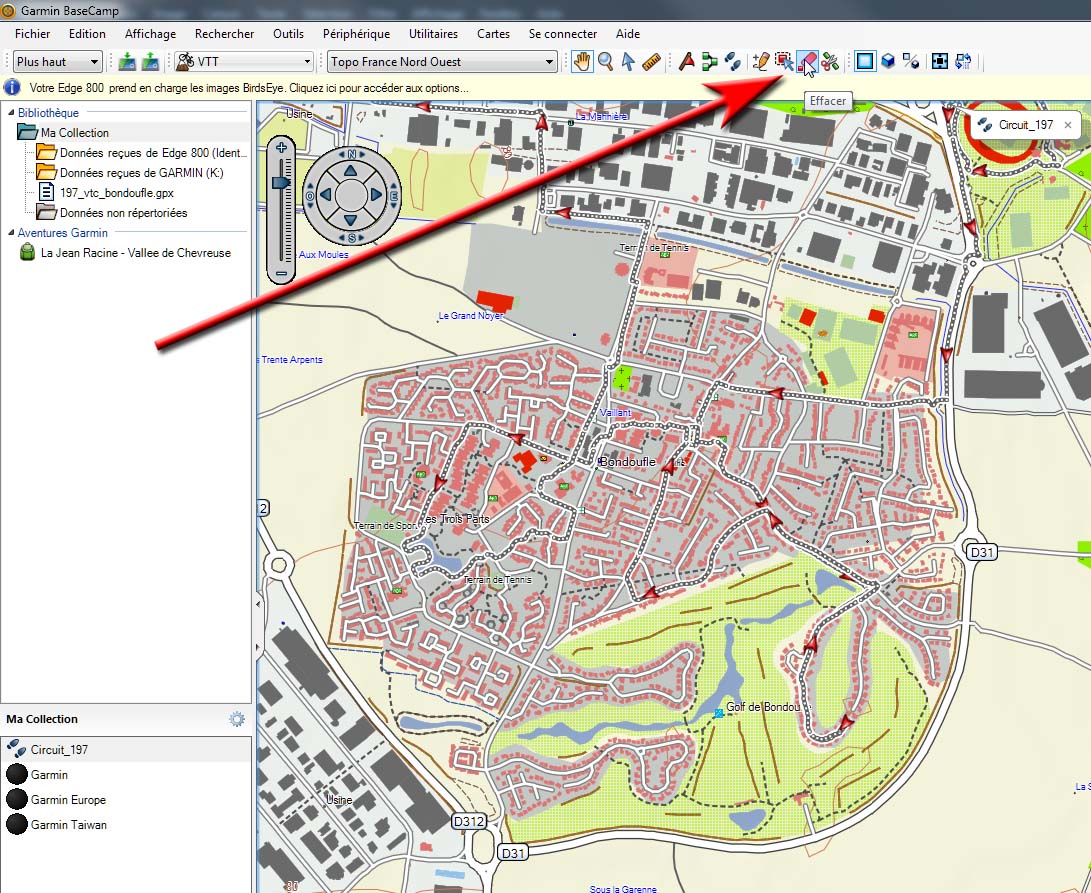Image resolution: width=1091 pixels, height=893 pixels.
Task: Click the Effacer eraser tool
Action: click(x=807, y=61)
